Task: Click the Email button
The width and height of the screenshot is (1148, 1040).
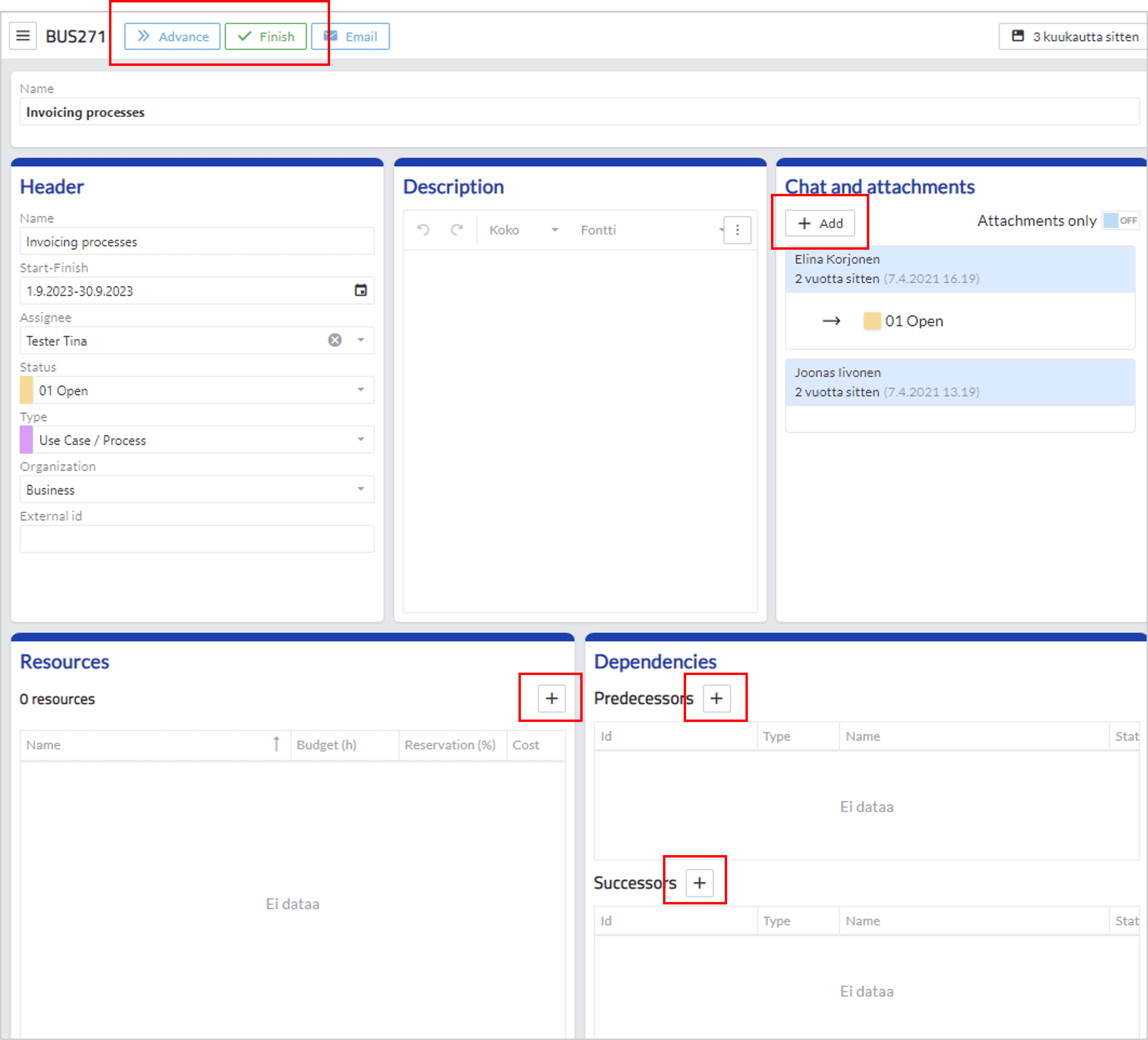Action: pos(350,37)
